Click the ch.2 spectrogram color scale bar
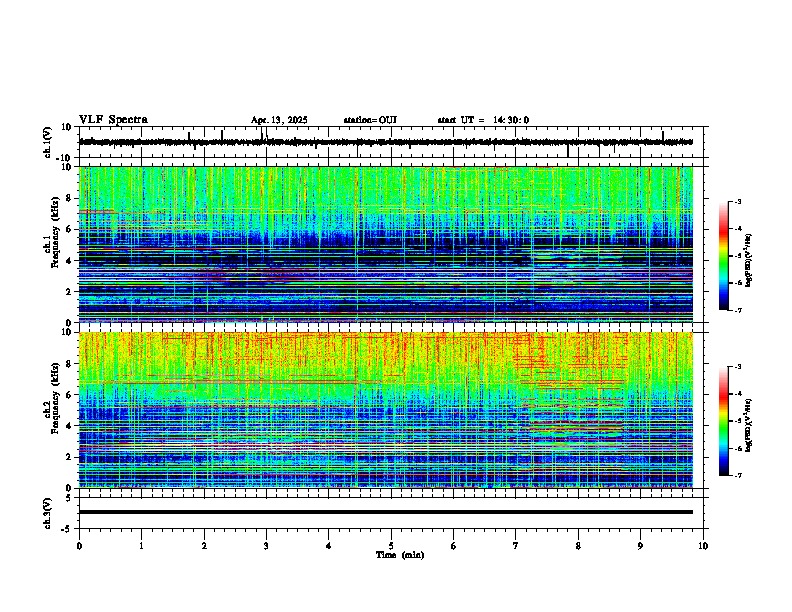The height and width of the screenshot is (612, 792). coord(723,421)
